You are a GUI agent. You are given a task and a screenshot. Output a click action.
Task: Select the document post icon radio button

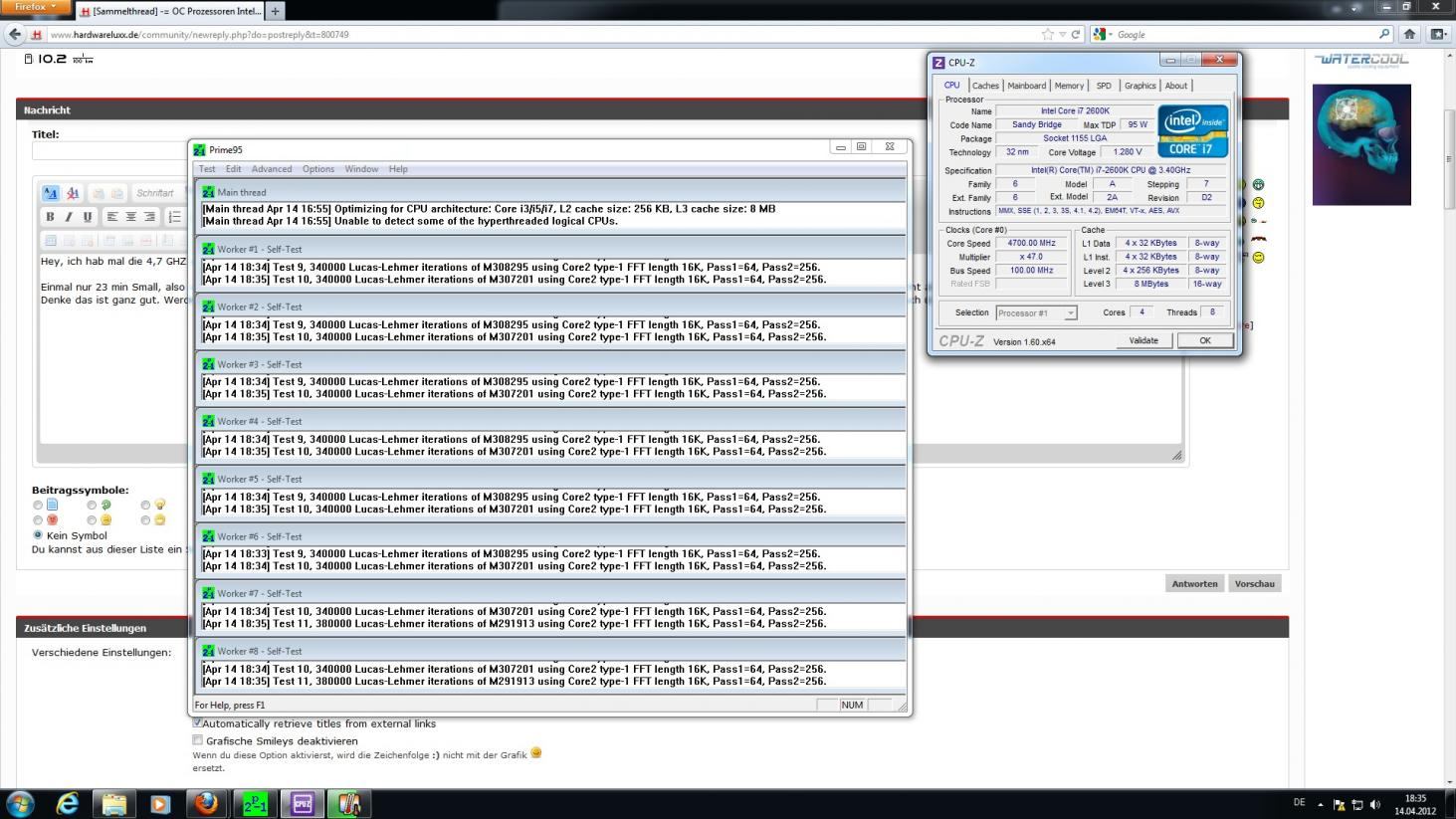(38, 506)
